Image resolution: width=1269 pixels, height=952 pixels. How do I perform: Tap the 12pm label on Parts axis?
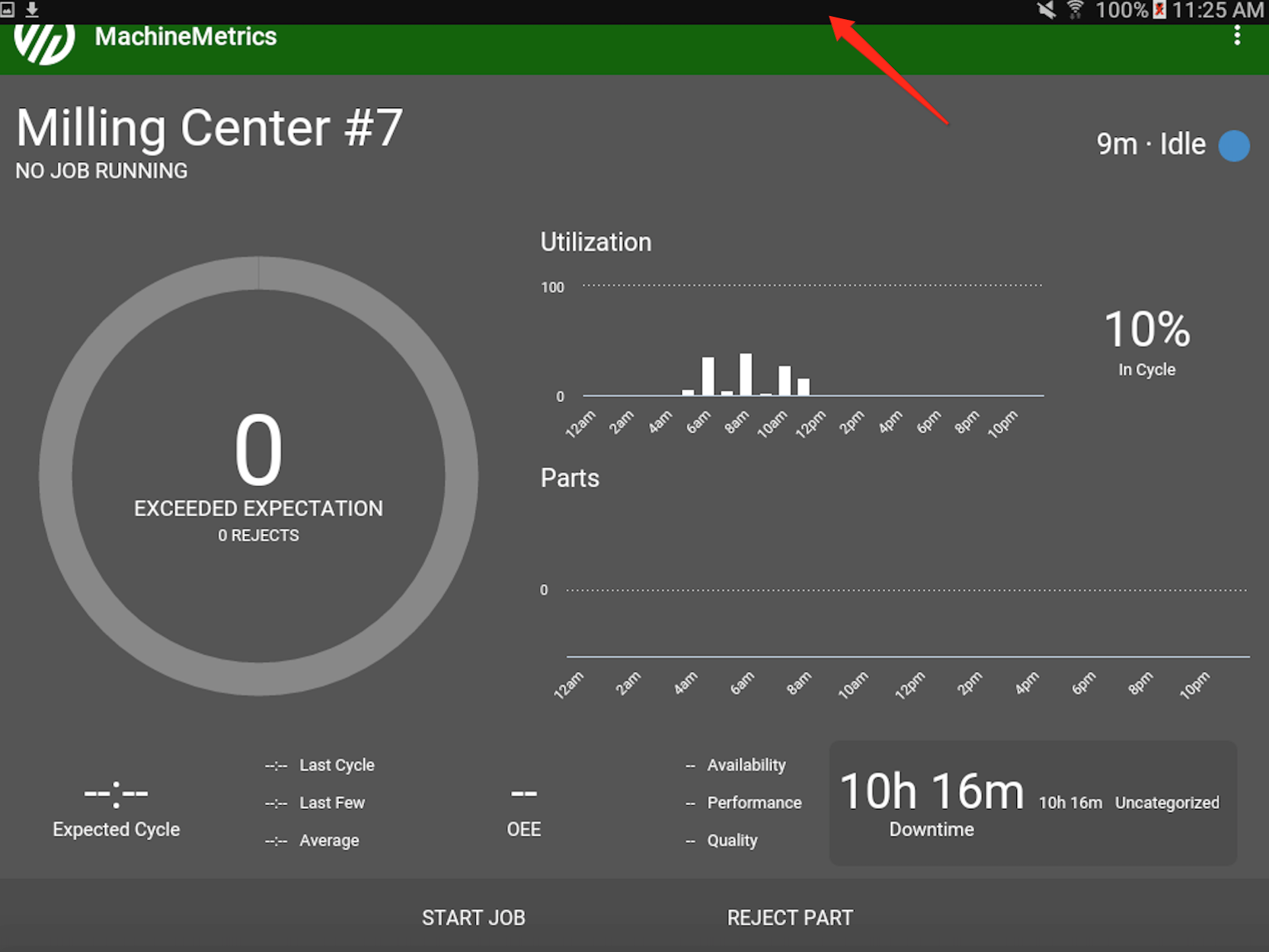coord(910,685)
